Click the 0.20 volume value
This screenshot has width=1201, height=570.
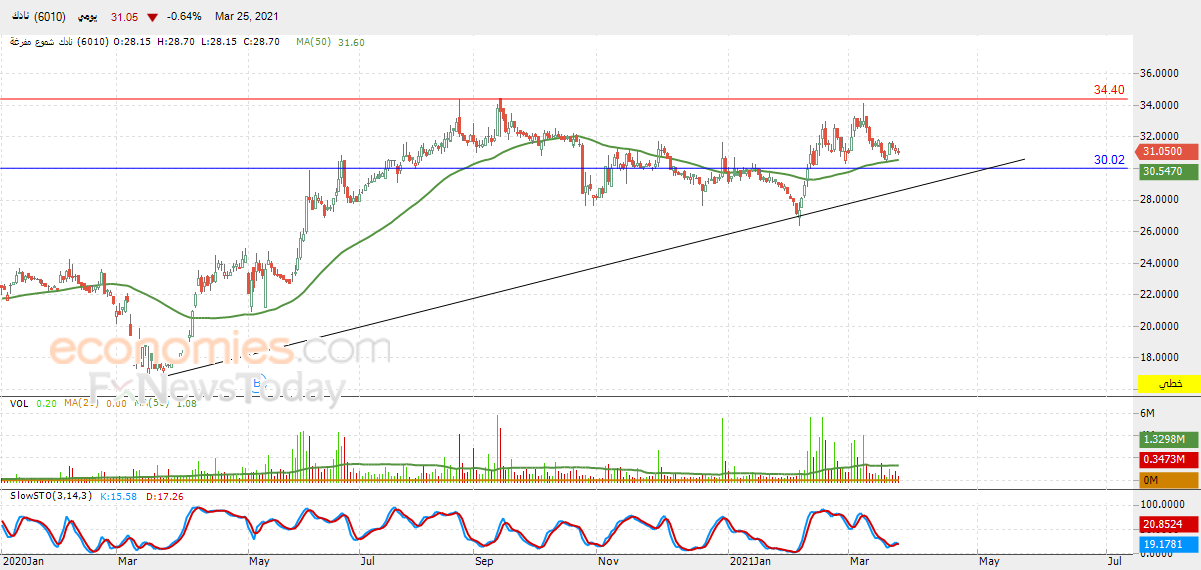pyautogui.click(x=46, y=403)
